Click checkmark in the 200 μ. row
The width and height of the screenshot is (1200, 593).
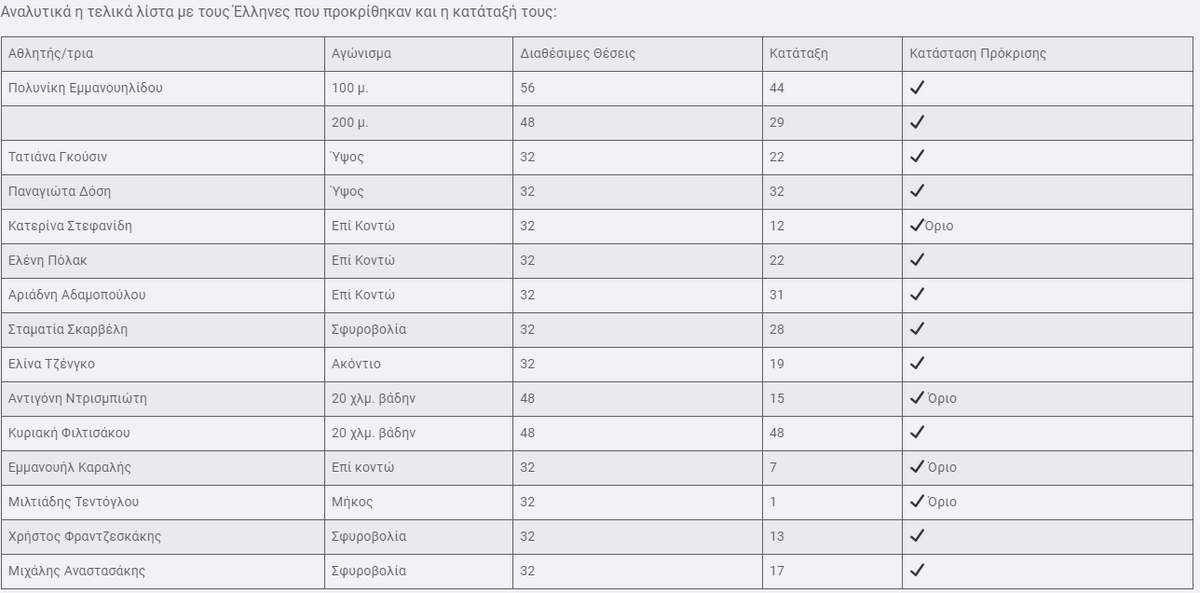(x=917, y=122)
